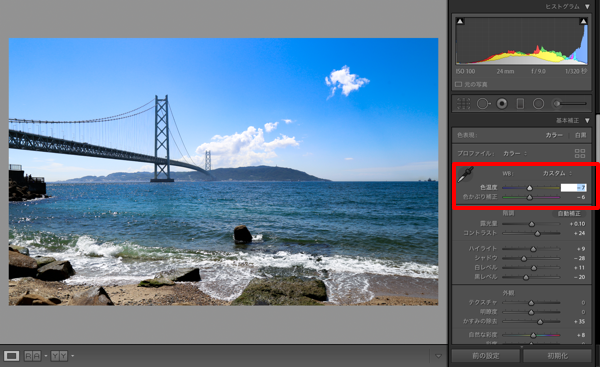This screenshot has width=600, height=367.
Task: Select the red eye correction tool
Action: 502,103
